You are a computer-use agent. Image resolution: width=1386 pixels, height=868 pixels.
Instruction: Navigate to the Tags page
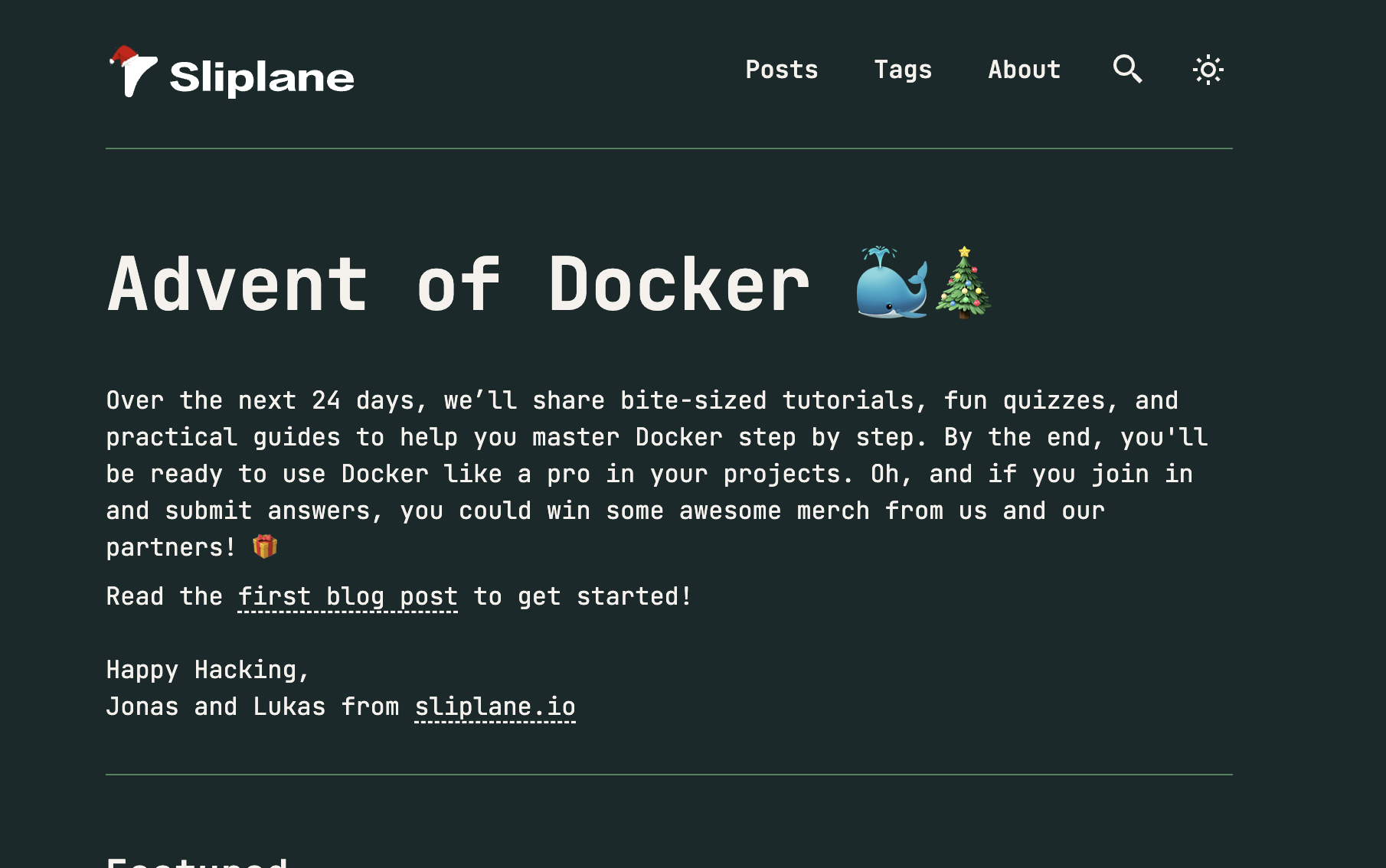coord(903,70)
